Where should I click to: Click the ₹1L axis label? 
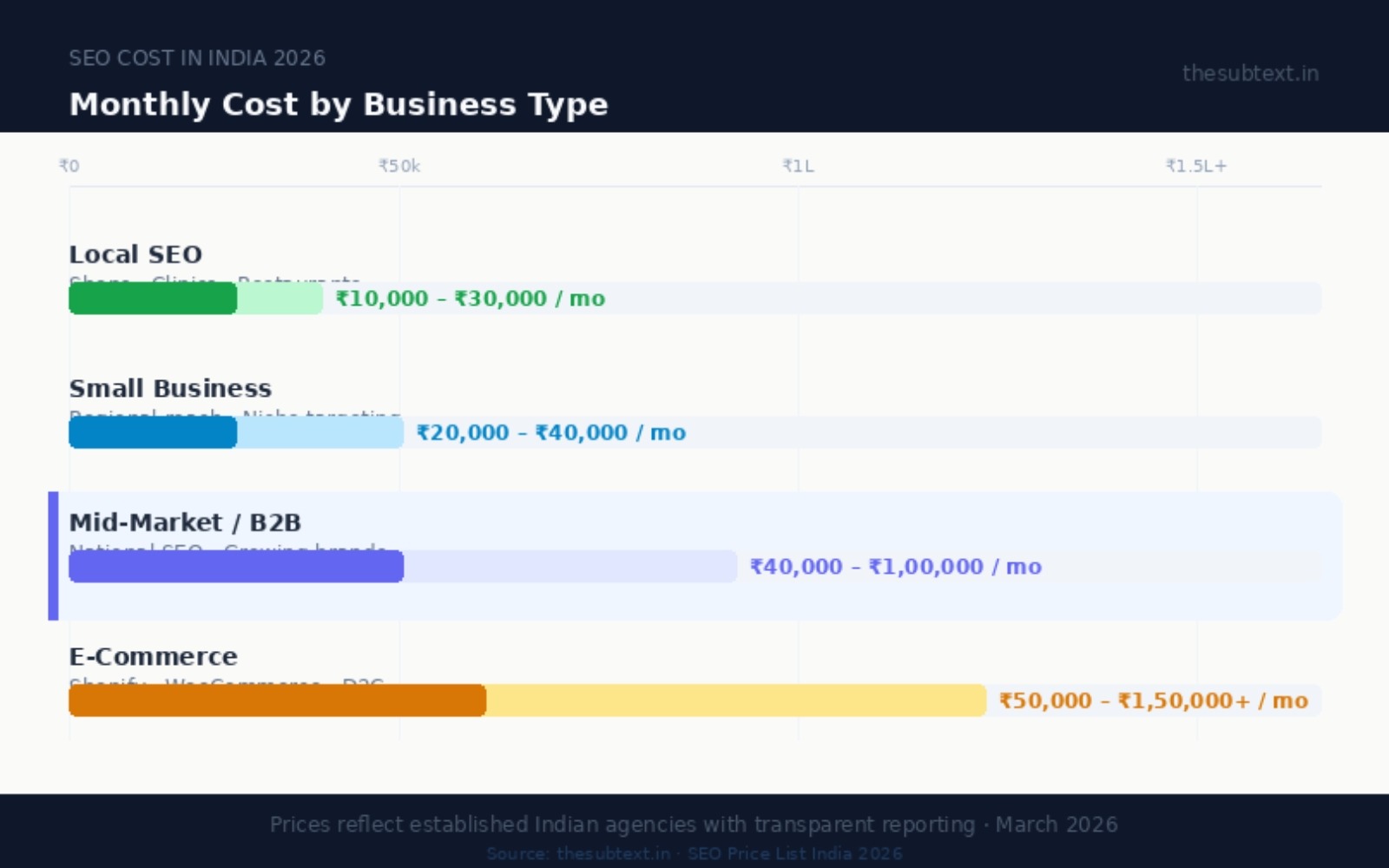(798, 165)
